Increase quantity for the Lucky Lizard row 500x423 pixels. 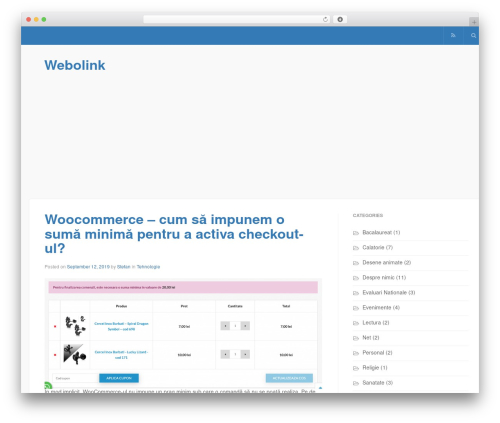tap(245, 354)
